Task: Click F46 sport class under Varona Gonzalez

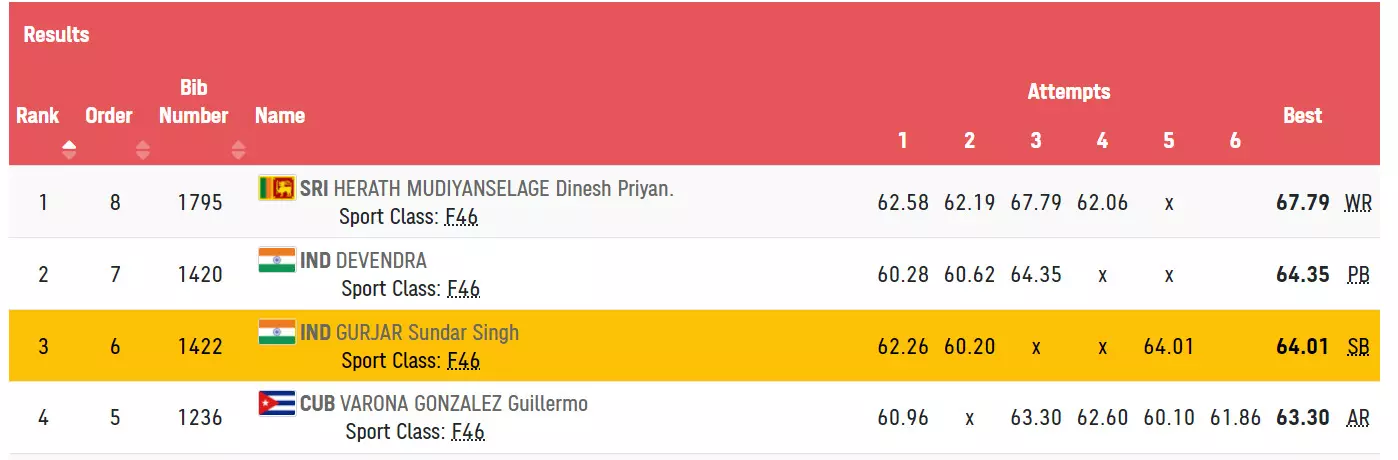Action: coord(468,433)
